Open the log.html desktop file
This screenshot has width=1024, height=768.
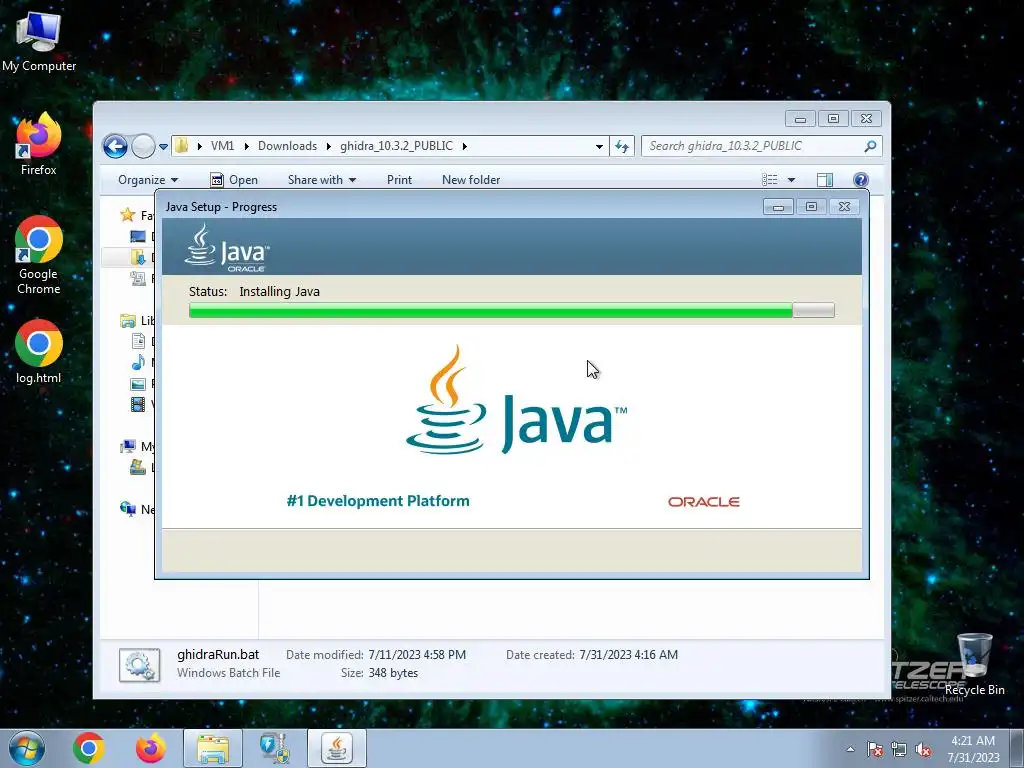pyautogui.click(x=39, y=351)
